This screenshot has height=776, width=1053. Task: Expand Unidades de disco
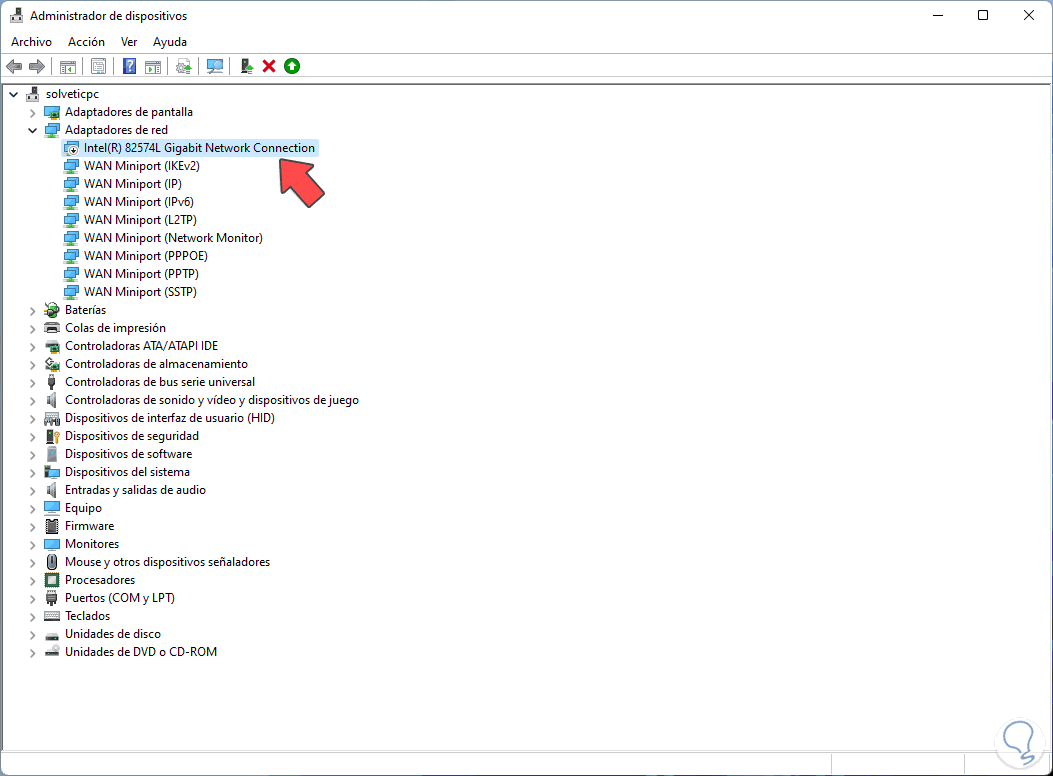pos(32,634)
